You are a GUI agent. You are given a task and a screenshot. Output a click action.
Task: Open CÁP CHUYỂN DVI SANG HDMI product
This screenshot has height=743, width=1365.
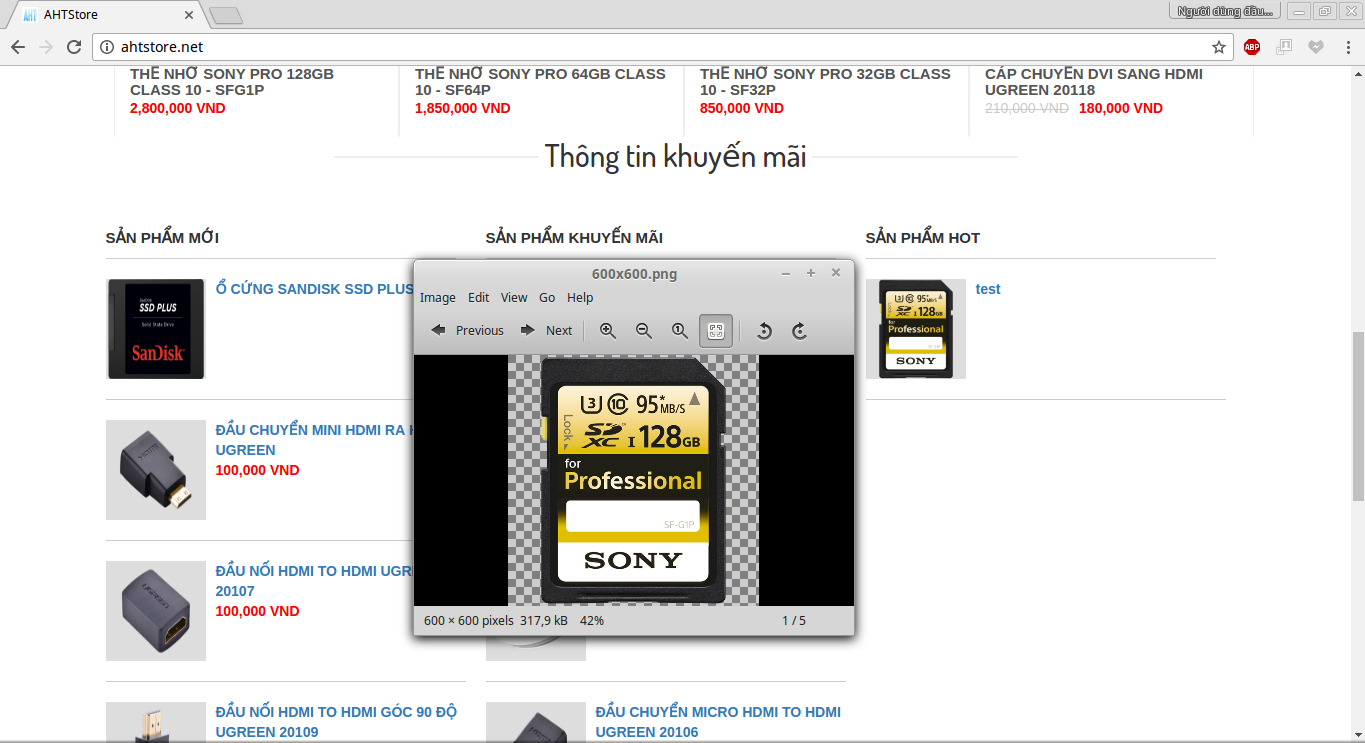click(1094, 82)
